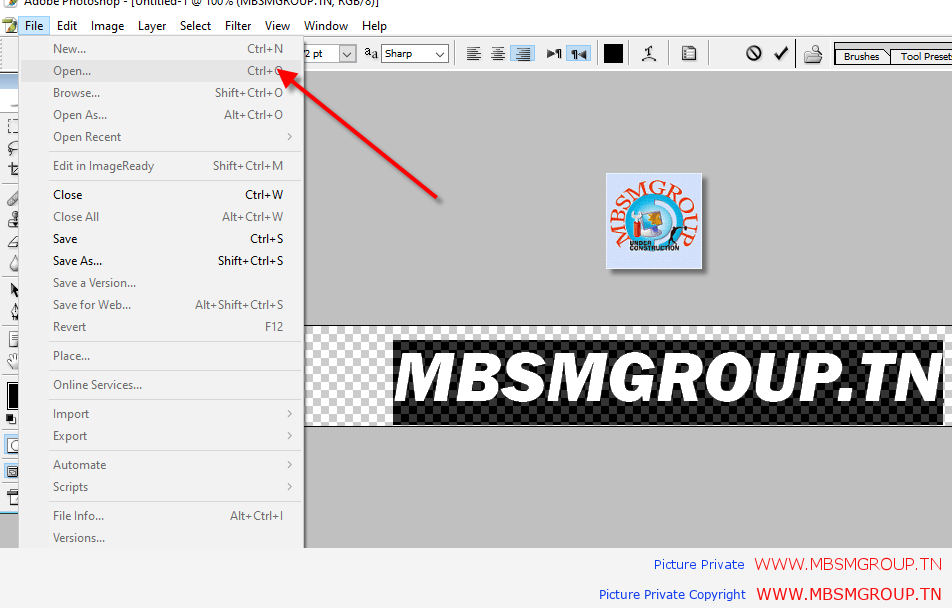This screenshot has height=608, width=952.
Task: Open the Window menu
Action: (x=326, y=26)
